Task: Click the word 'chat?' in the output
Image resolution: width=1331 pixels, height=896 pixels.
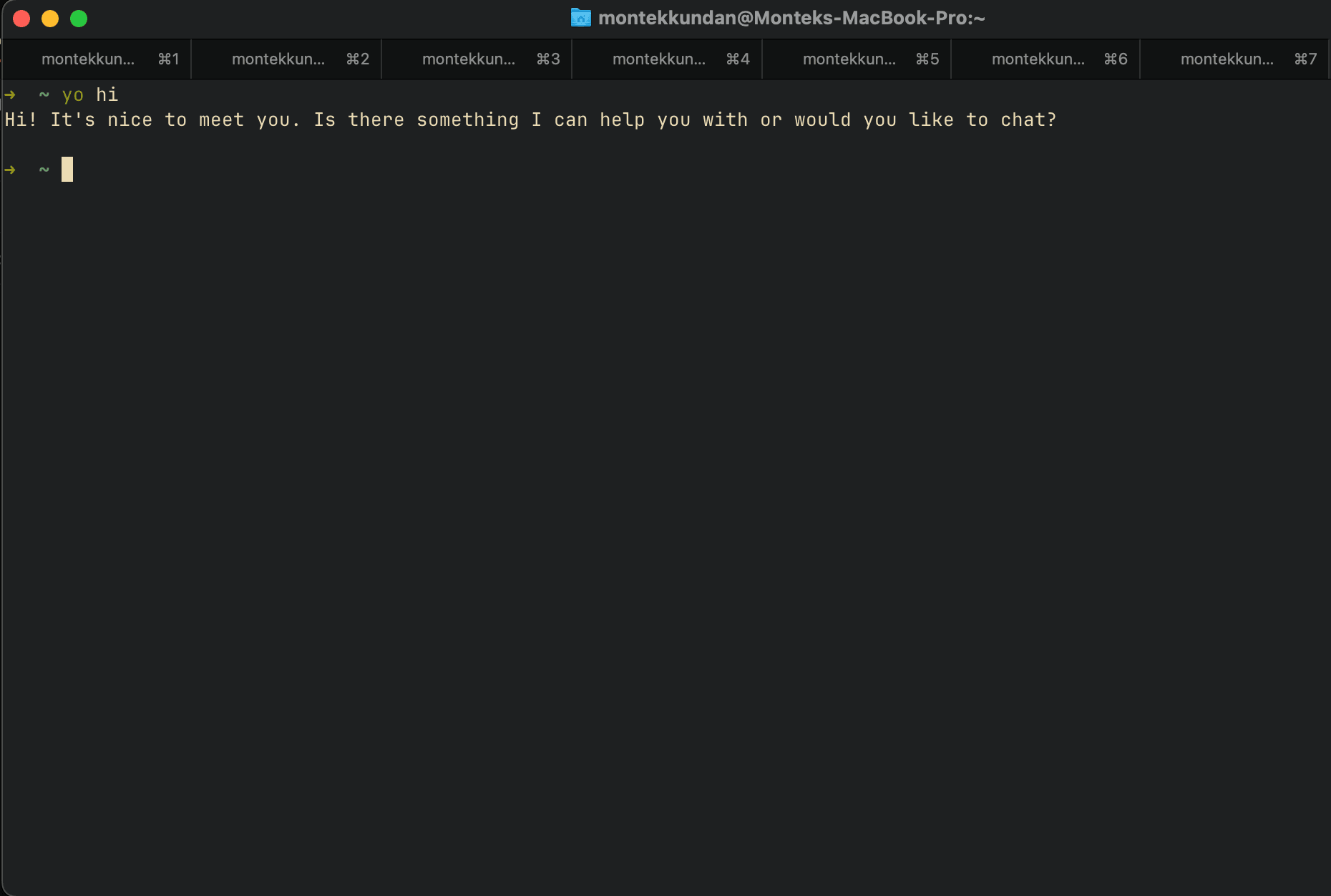Action: coord(1028,120)
